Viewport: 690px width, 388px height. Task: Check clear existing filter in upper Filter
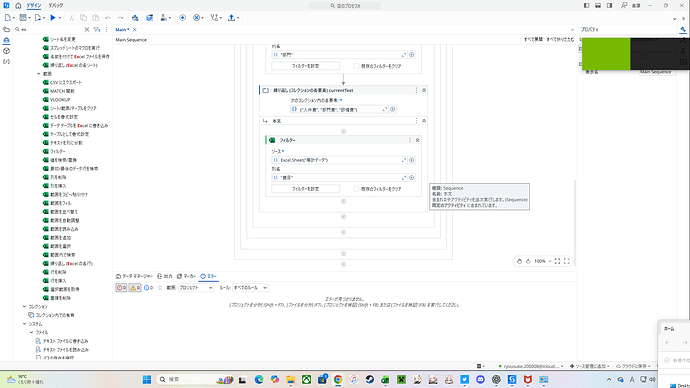356,66
